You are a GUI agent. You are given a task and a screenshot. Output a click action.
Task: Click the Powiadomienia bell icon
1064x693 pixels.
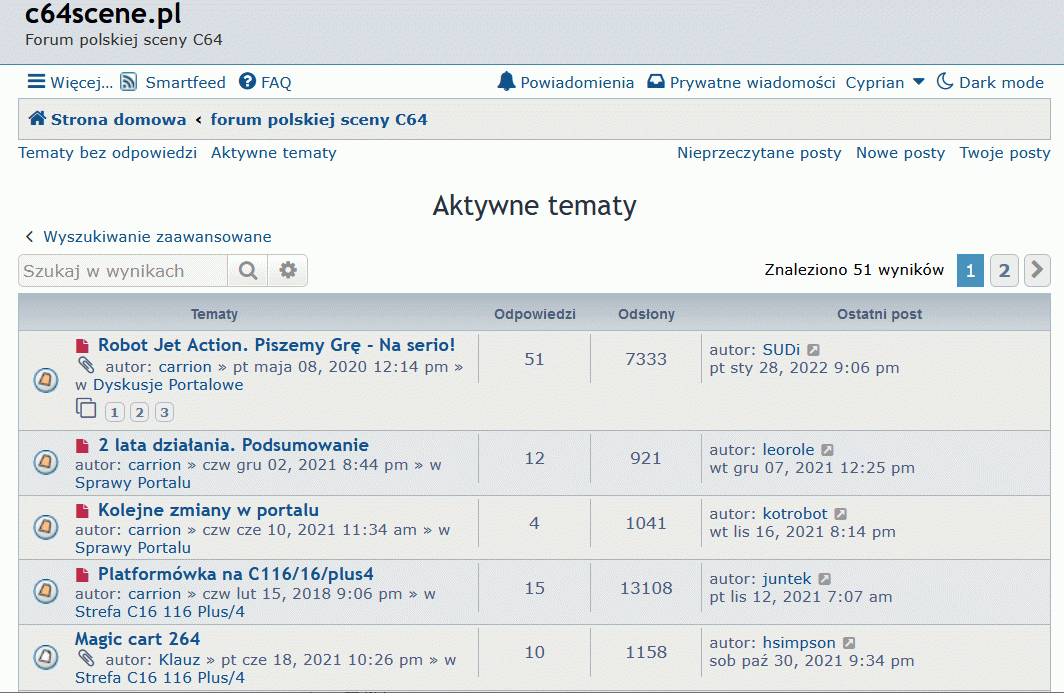pos(506,81)
